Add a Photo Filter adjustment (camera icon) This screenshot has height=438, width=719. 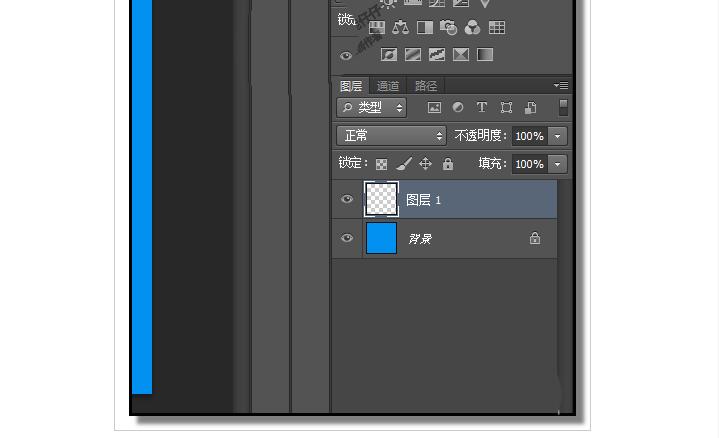point(448,28)
